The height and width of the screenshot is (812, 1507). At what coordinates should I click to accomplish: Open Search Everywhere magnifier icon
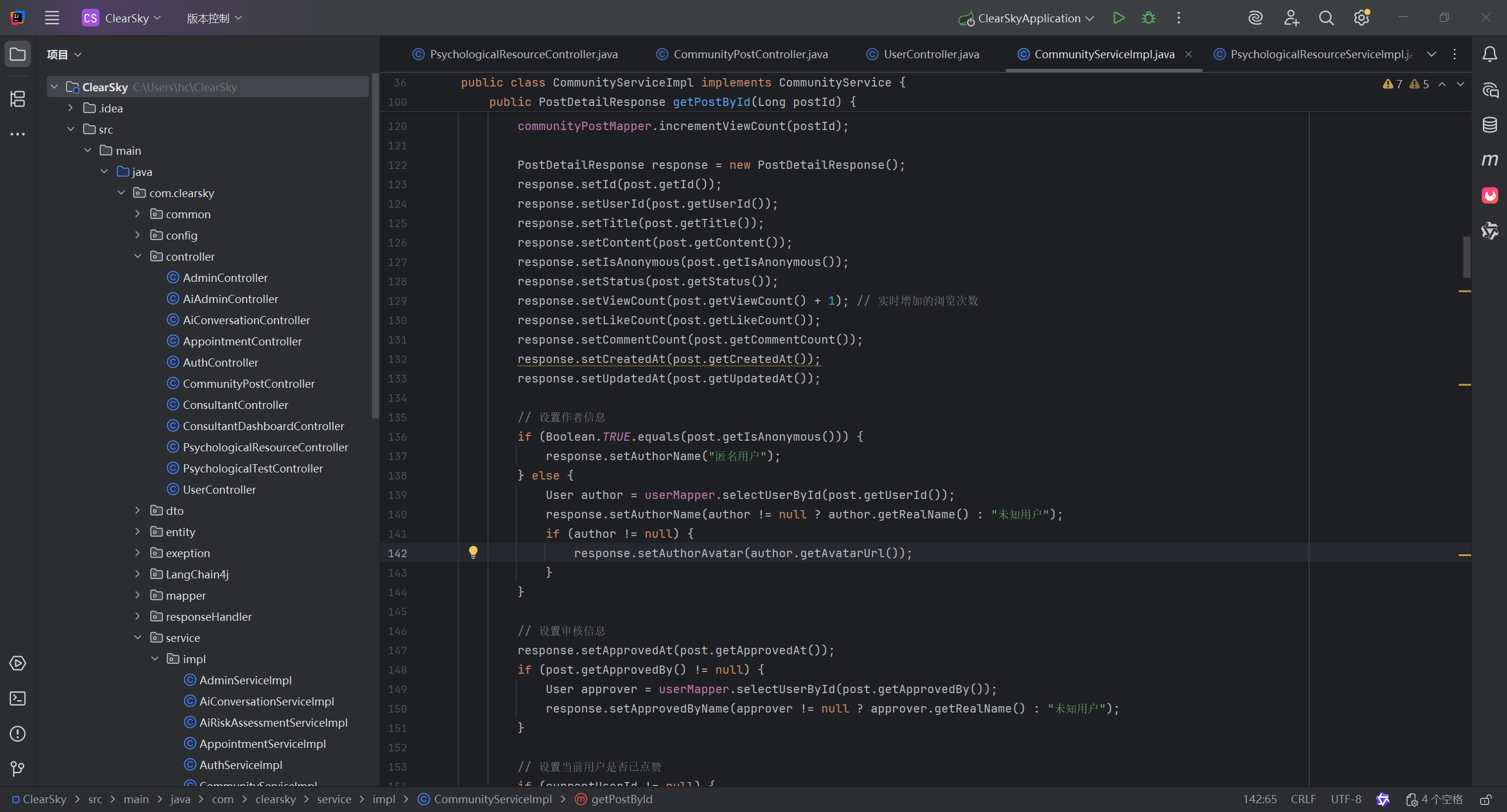(1326, 18)
